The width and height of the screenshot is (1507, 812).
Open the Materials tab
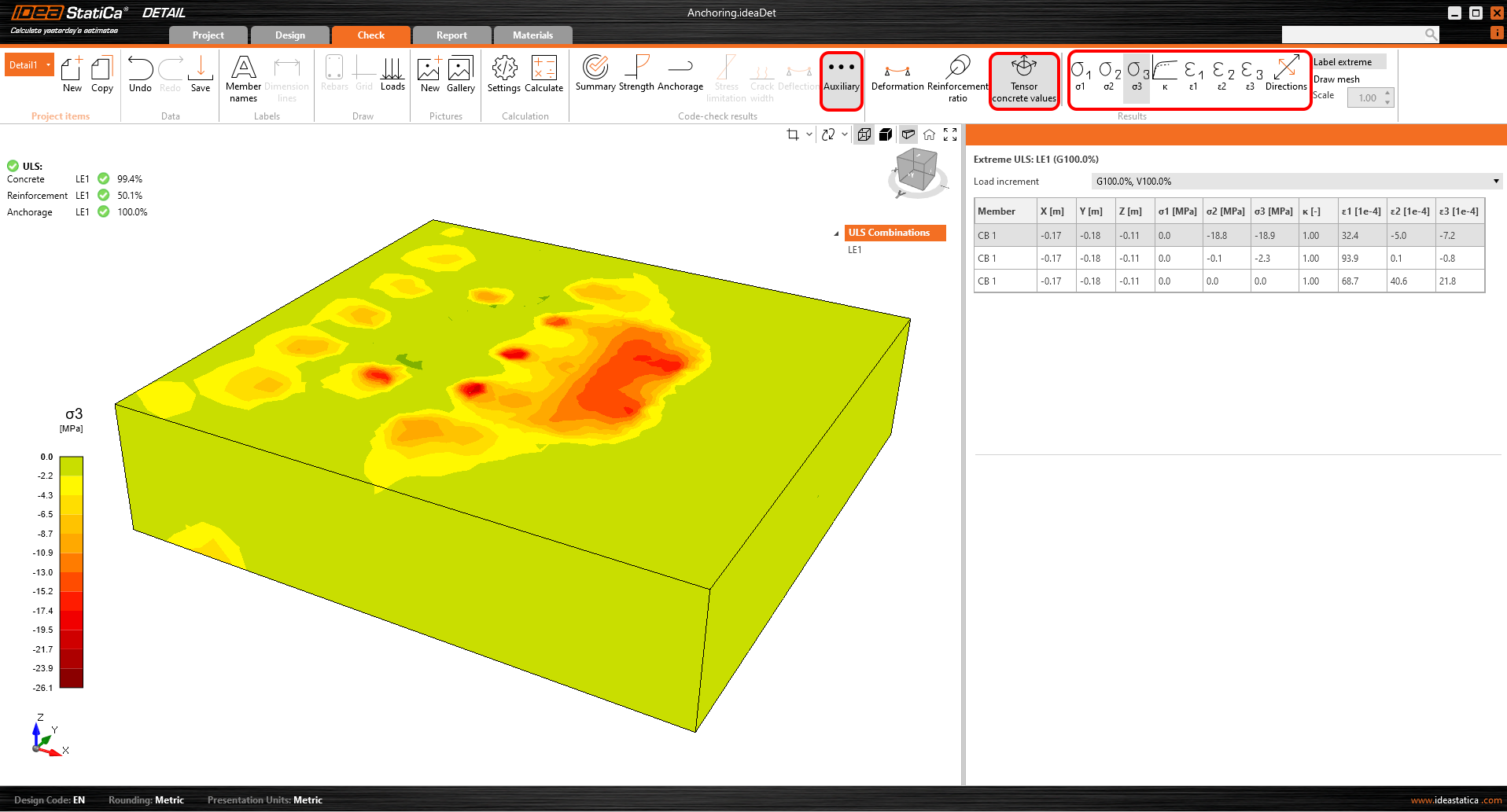coord(532,35)
